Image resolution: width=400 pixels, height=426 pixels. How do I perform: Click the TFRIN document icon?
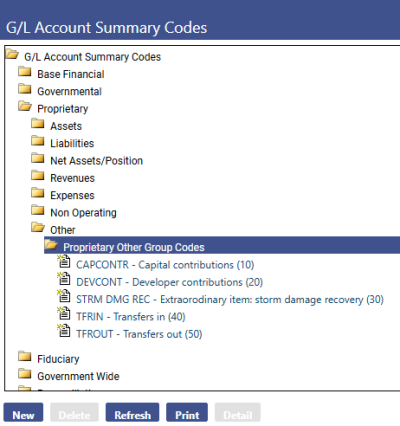(x=64, y=313)
